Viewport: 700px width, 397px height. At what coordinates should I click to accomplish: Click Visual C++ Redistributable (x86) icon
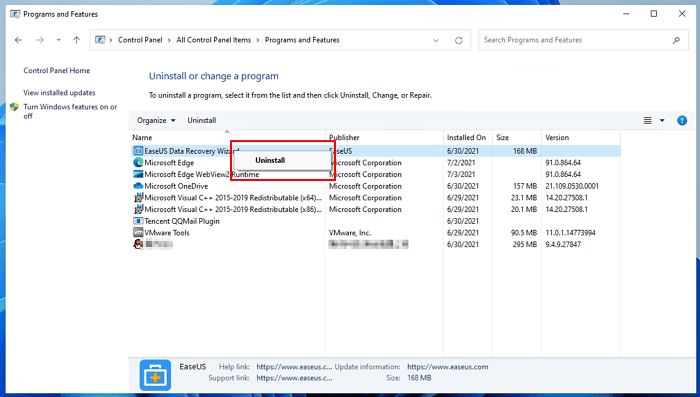pyautogui.click(x=138, y=209)
